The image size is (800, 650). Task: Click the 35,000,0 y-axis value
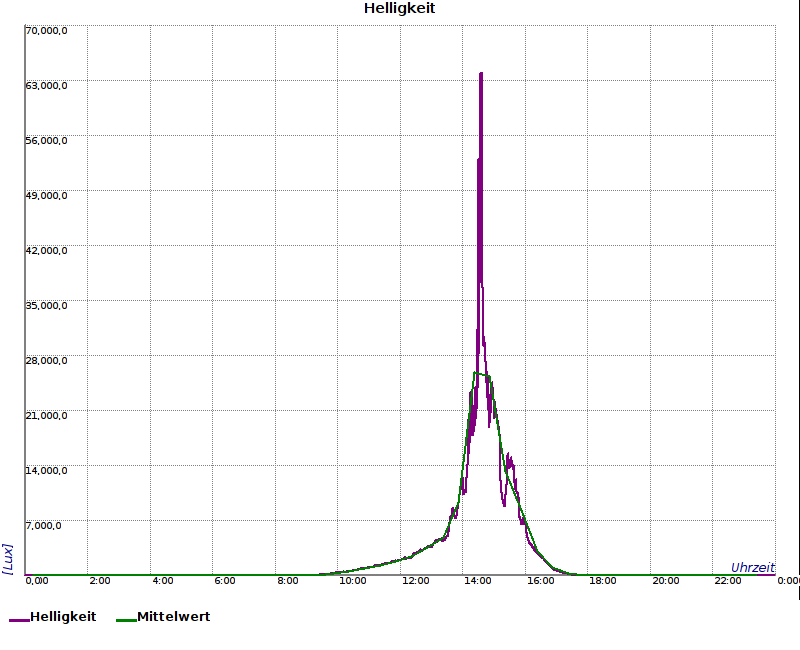pos(46,306)
